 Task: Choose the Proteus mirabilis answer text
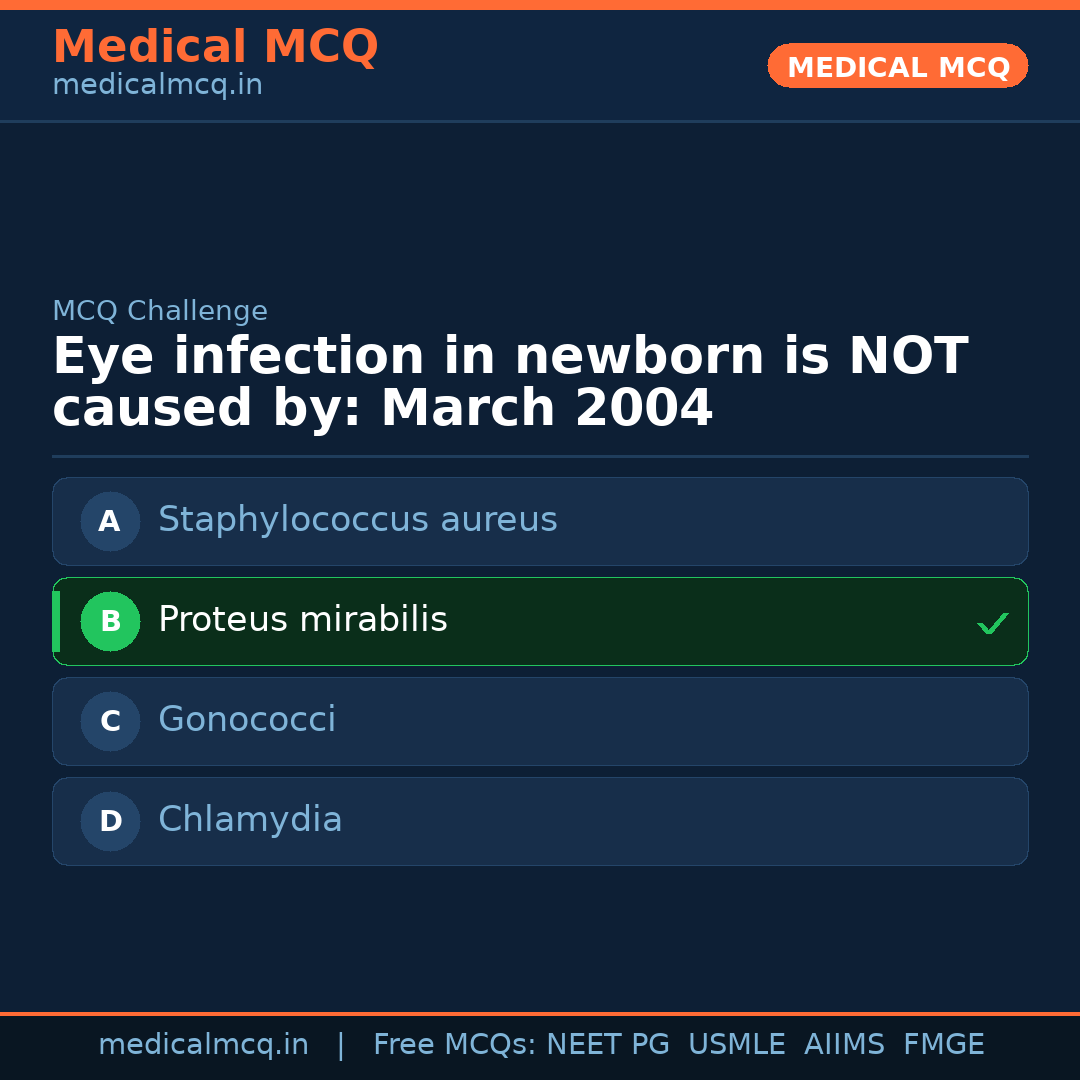coord(302,620)
